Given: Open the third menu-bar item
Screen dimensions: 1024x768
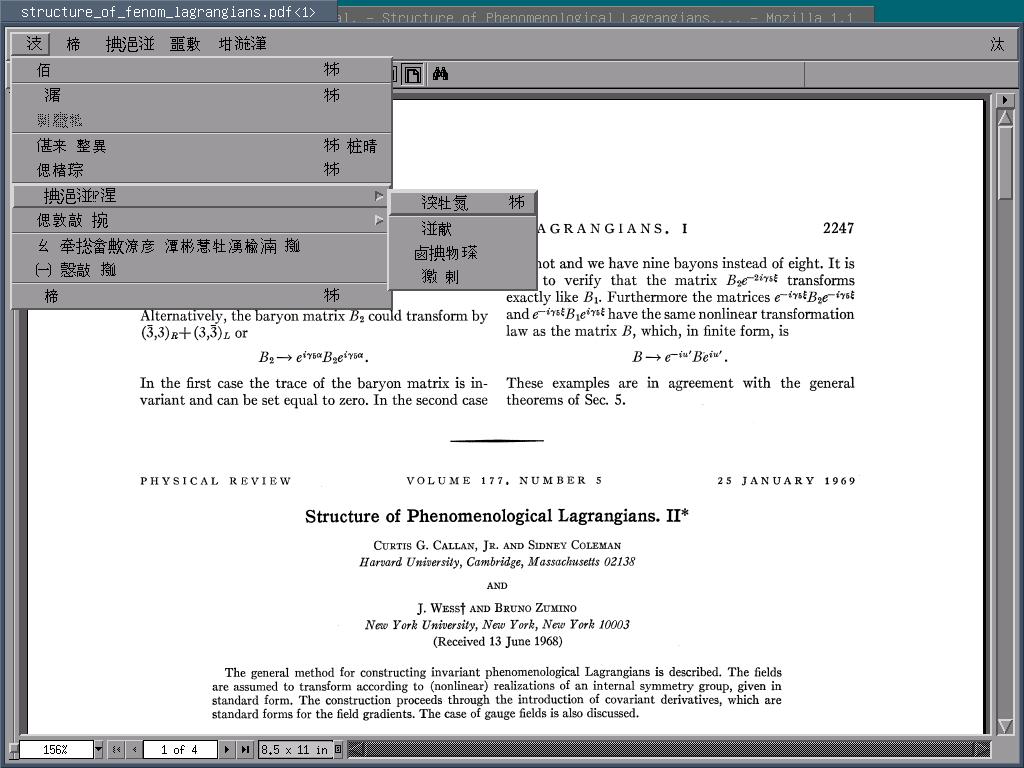Looking at the screenshot, I should pos(130,44).
